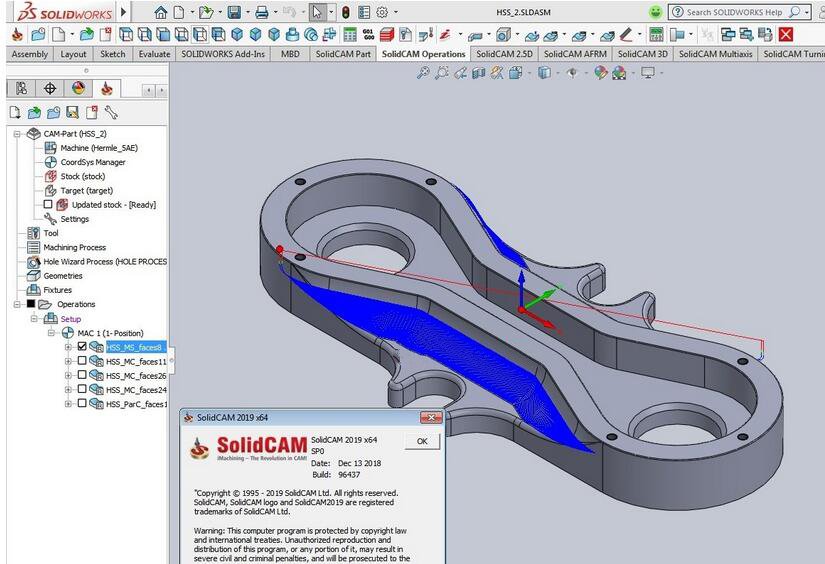This screenshot has height=564, width=825.
Task: Click the Apply Scene icon
Action: coord(619,73)
